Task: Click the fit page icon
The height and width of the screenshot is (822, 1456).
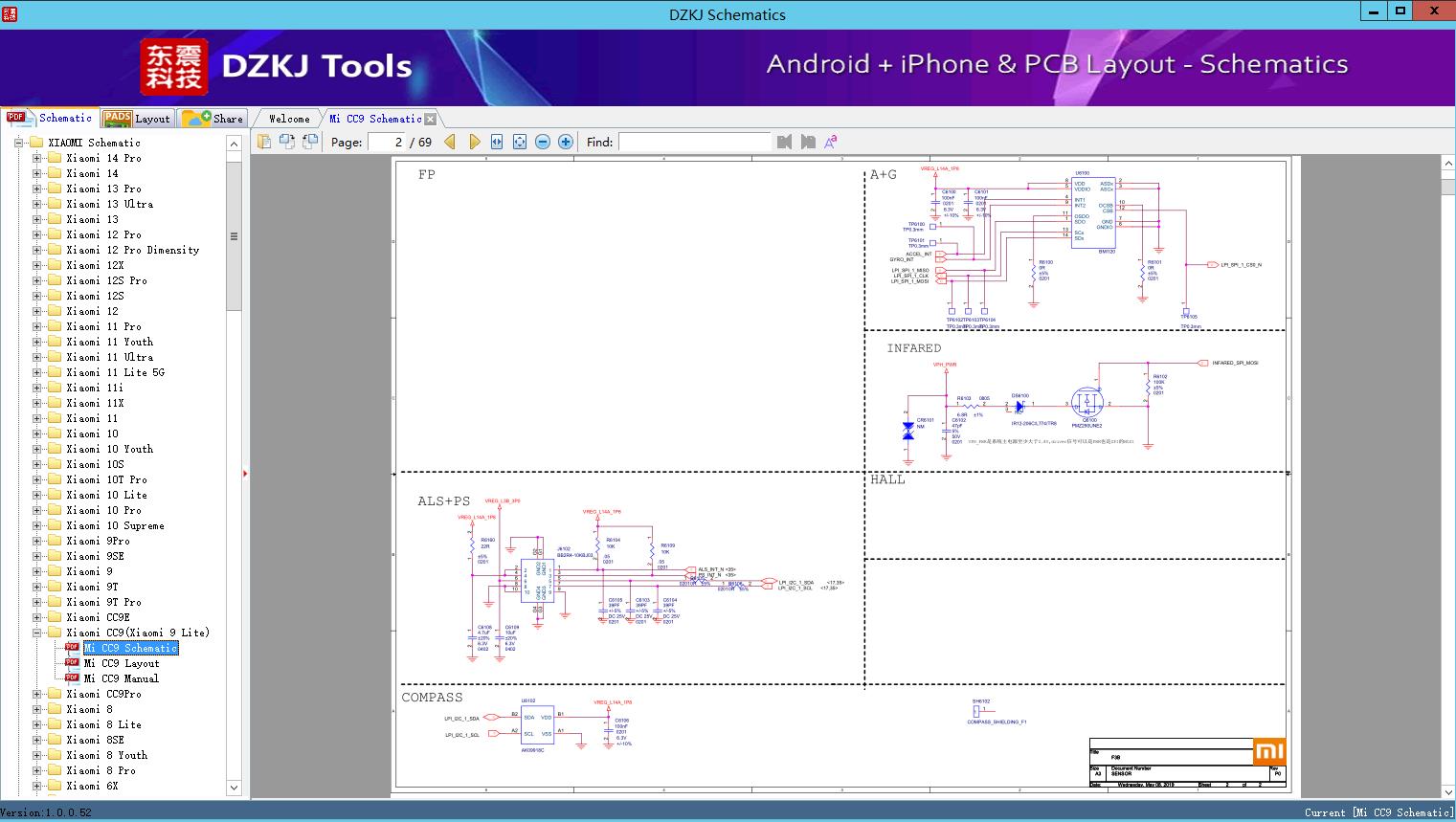Action: point(520,142)
